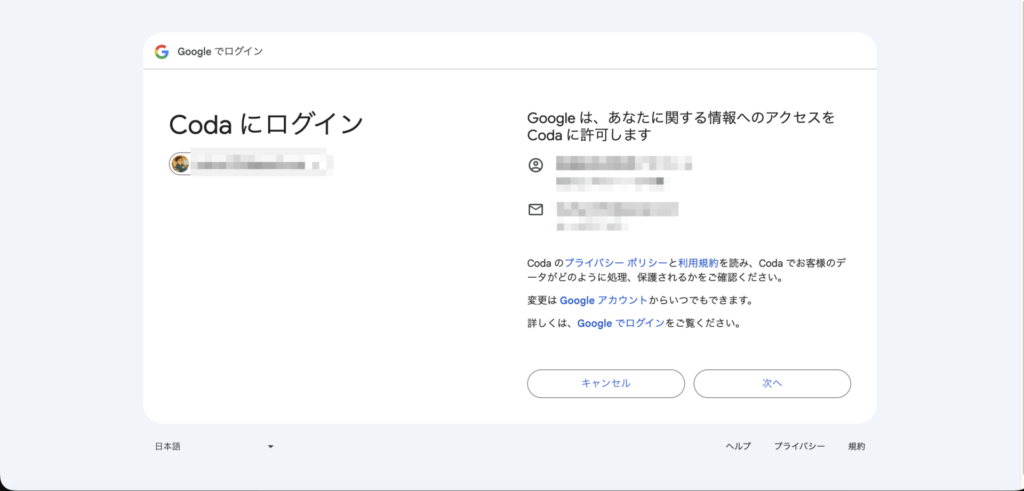Click the account avatar under Coda にログイン
The image size is (1024, 491).
180,163
